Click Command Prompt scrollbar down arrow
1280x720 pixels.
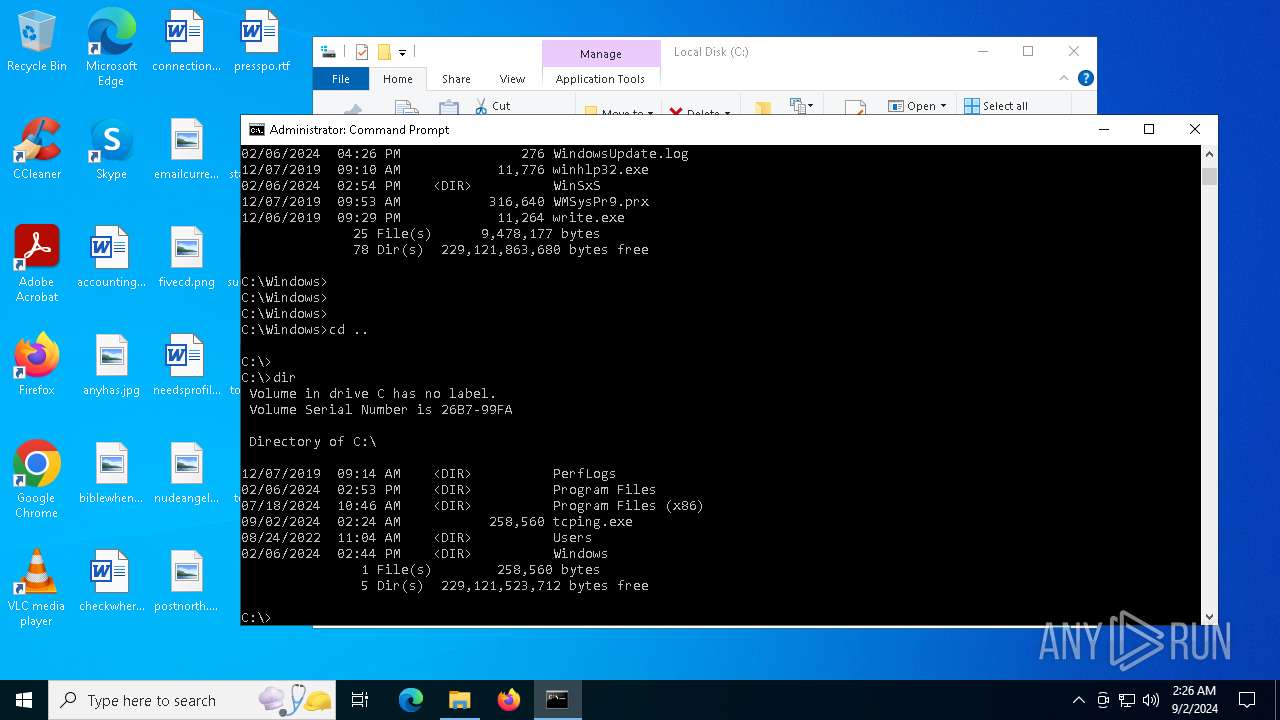[x=1209, y=617]
